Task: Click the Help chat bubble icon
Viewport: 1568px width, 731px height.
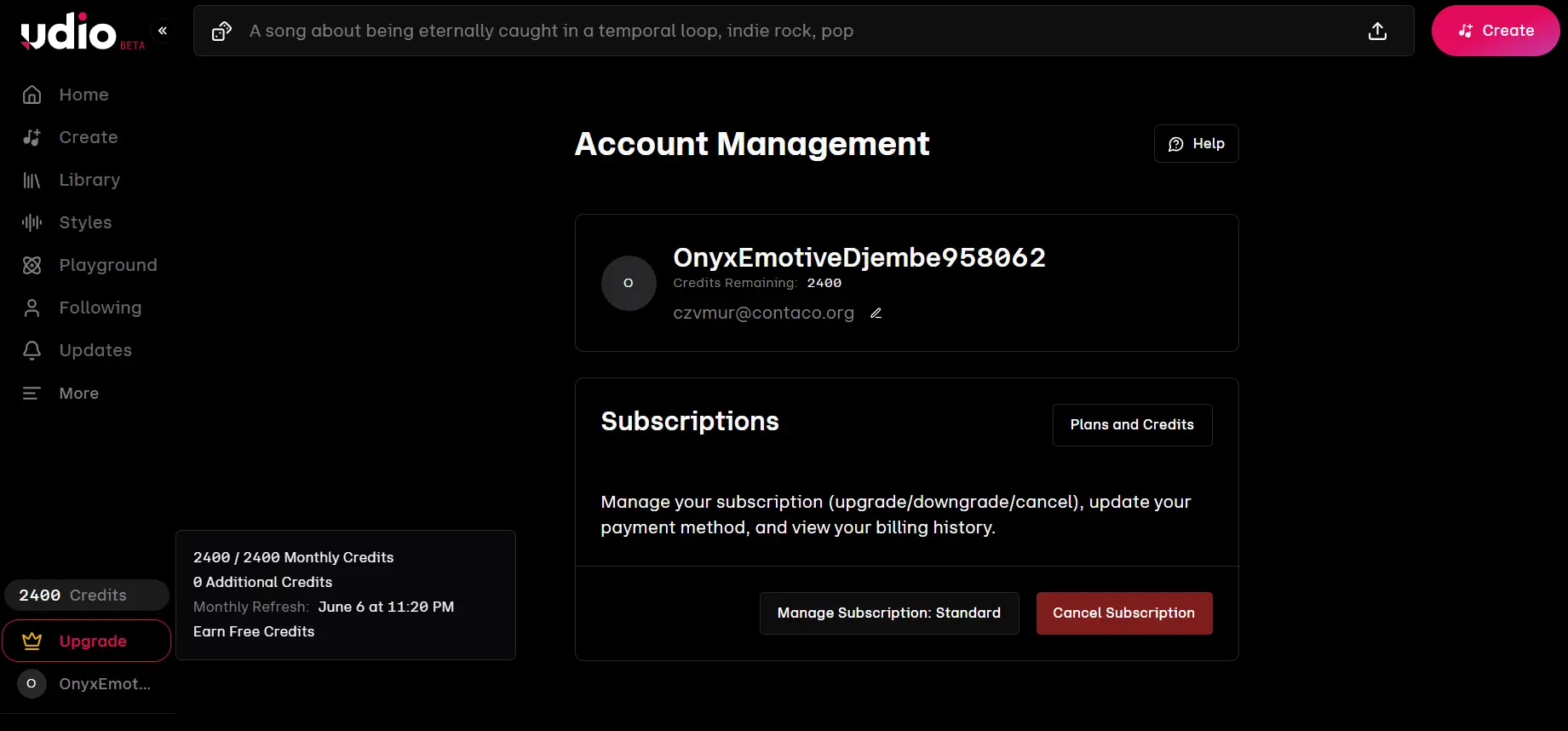Action: [x=1175, y=144]
